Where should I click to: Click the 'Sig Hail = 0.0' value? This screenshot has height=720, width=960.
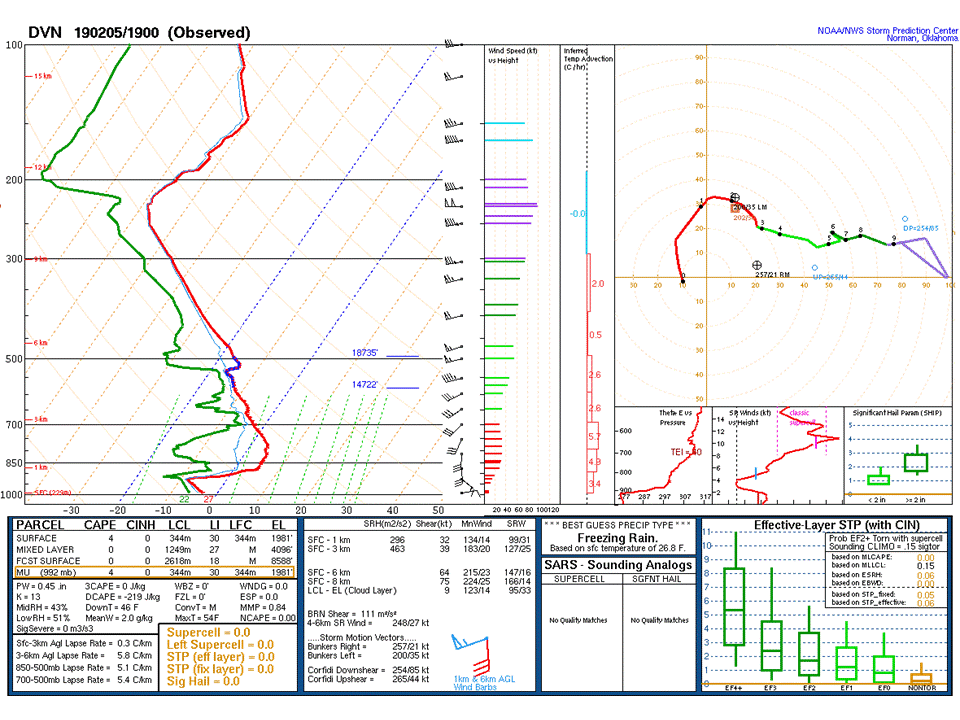tap(203, 681)
